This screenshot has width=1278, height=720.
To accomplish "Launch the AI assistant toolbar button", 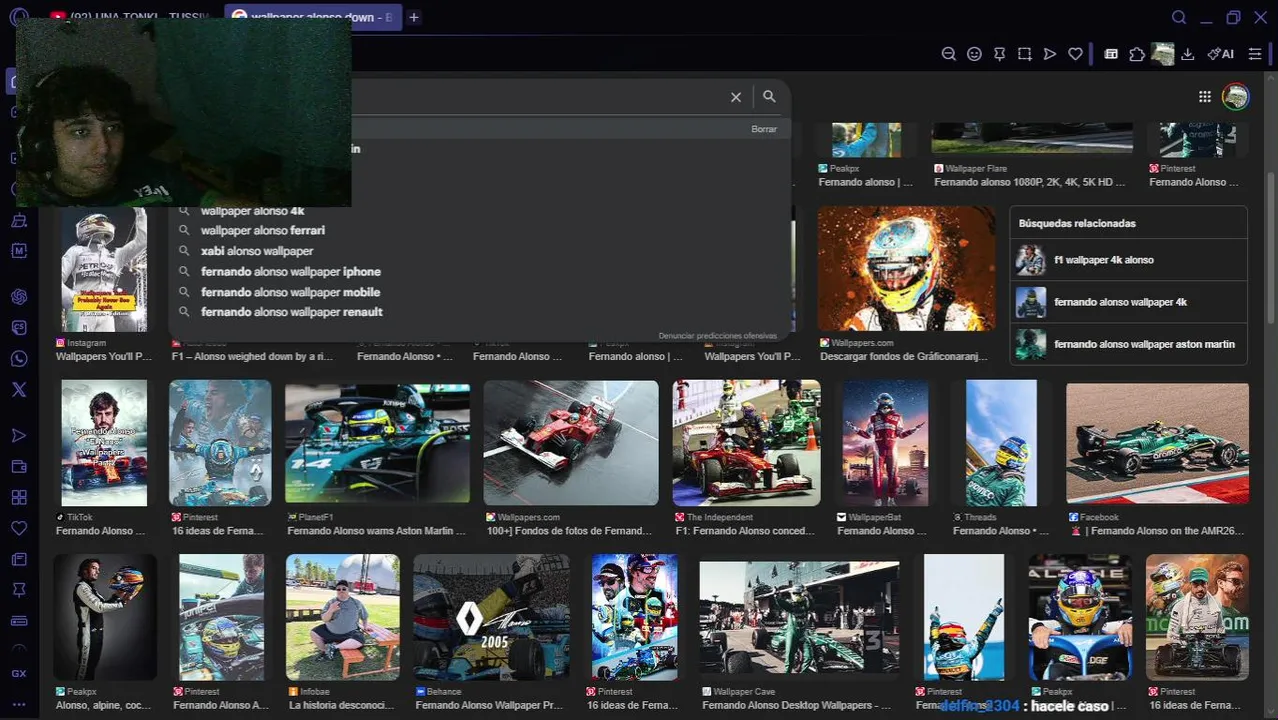I will [x=1221, y=54].
